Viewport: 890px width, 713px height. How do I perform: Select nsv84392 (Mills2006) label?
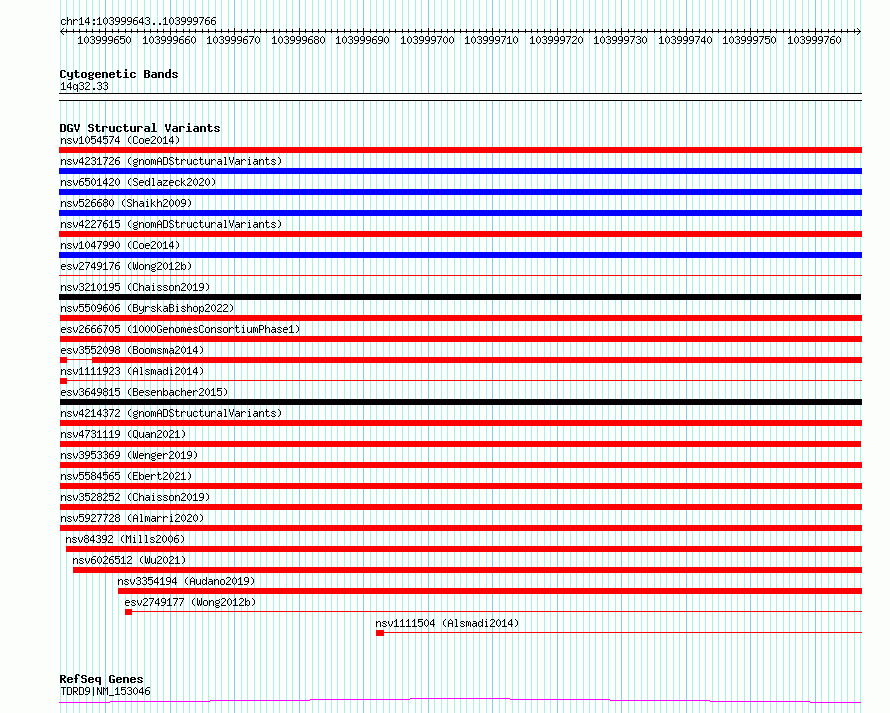pyautogui.click(x=125, y=539)
